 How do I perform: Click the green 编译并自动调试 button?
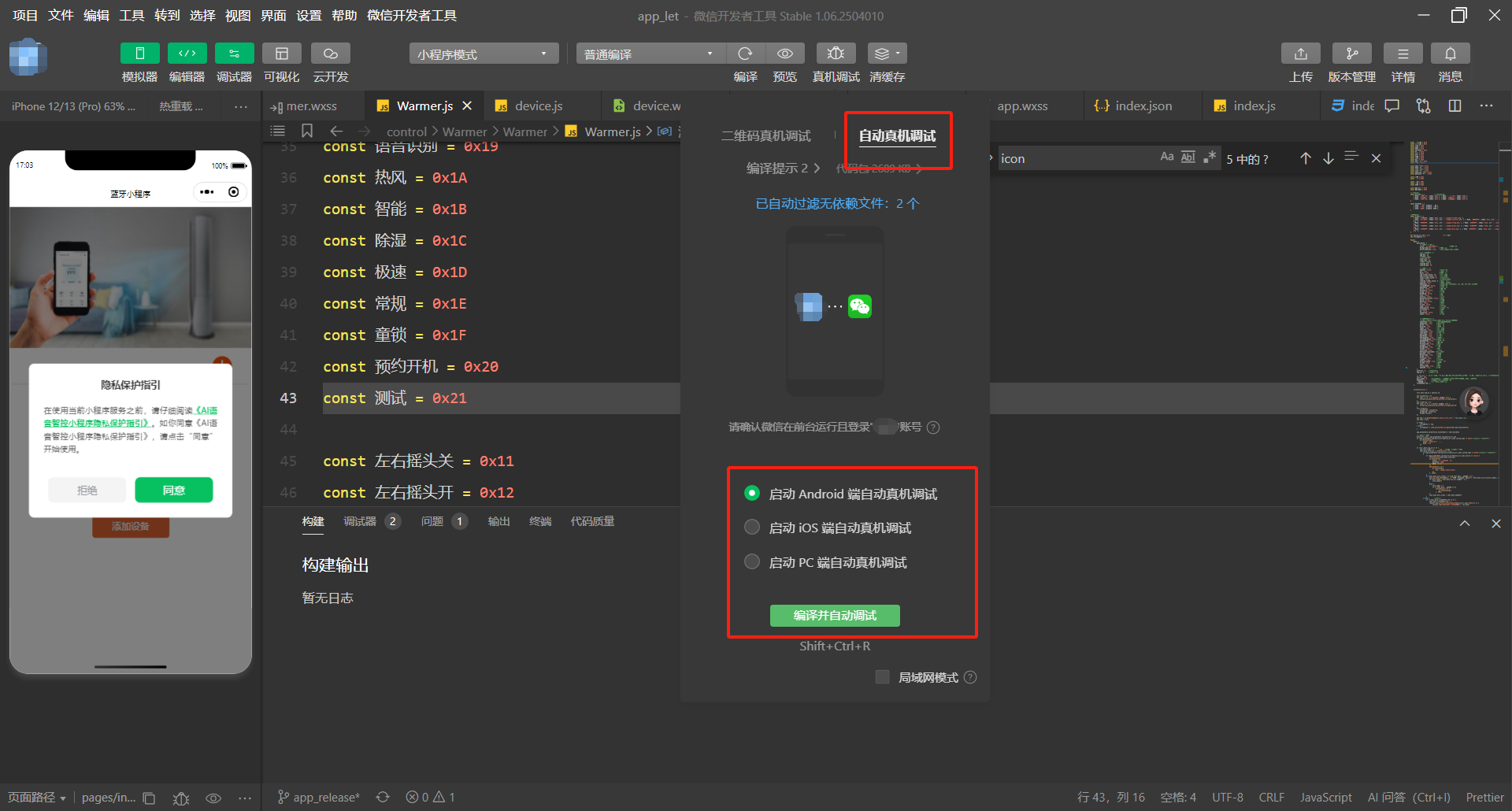835,616
